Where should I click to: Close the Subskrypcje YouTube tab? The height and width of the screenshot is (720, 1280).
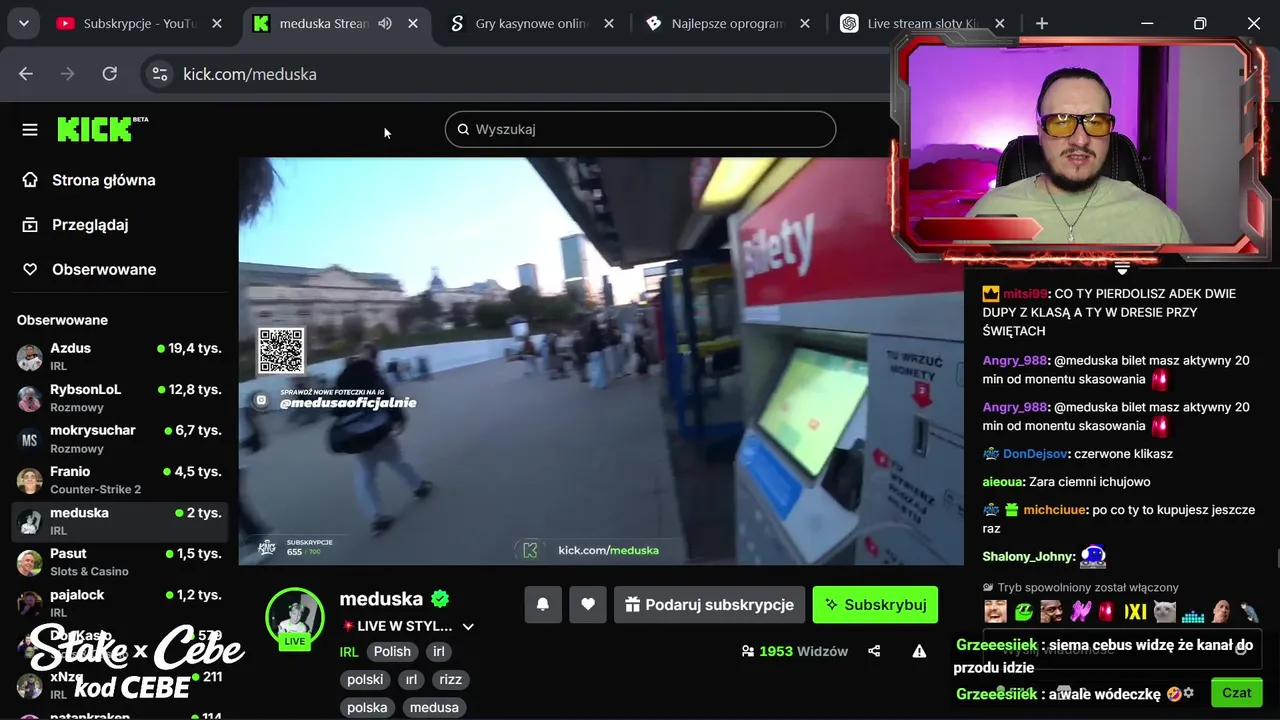pyautogui.click(x=217, y=23)
